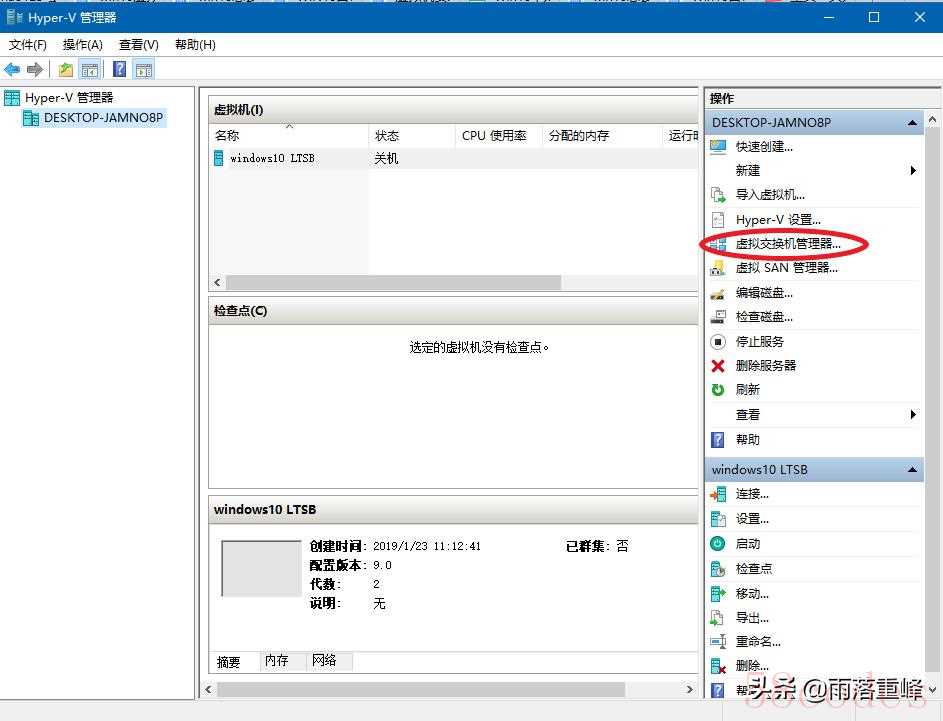Click the blue Help toolbar icon
This screenshot has width=943, height=721.
[120, 69]
